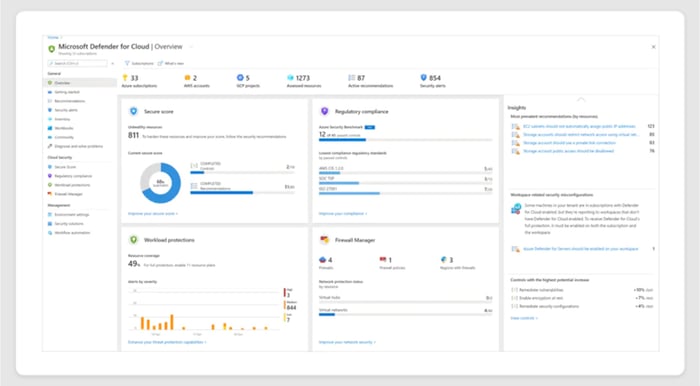Click the Regulatory compliance sidebar icon
700x386 pixels.
50,176
